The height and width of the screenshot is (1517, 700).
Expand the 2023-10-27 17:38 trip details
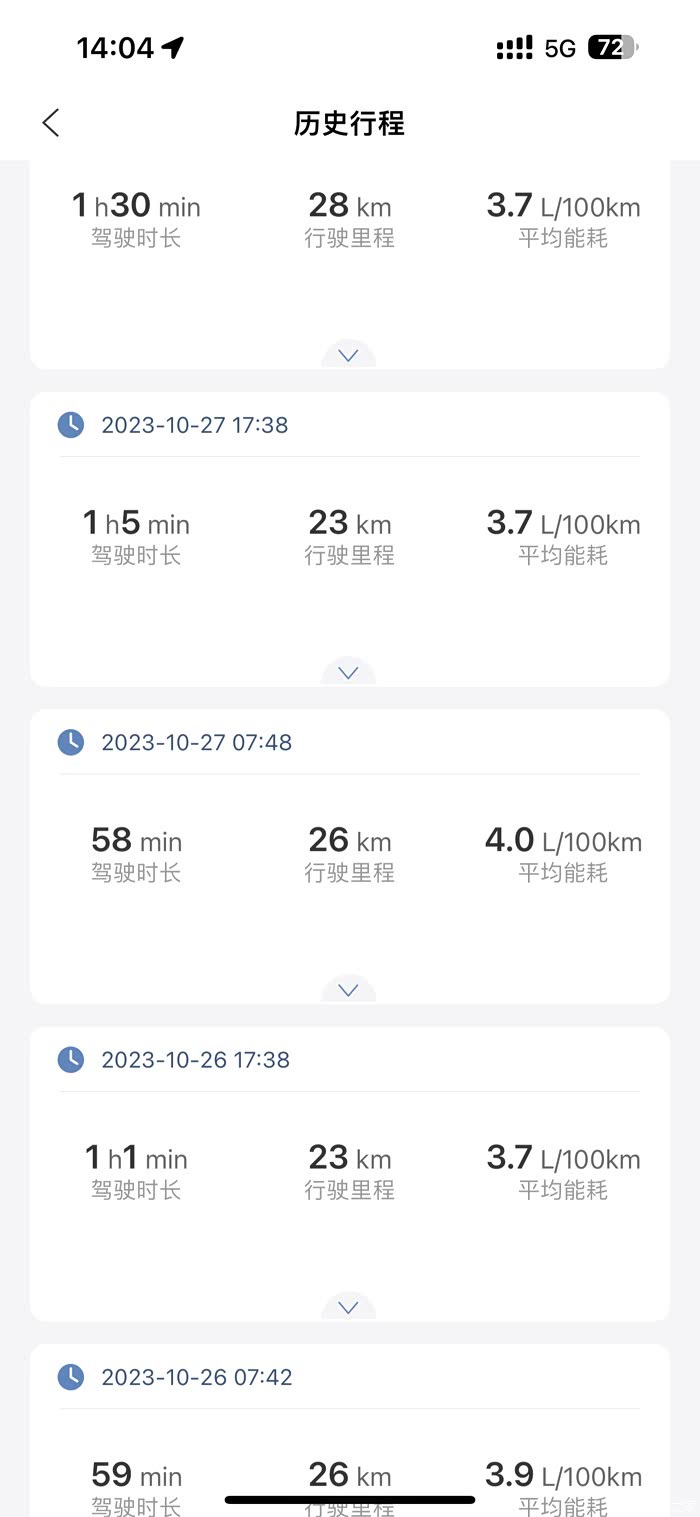[x=348, y=673]
